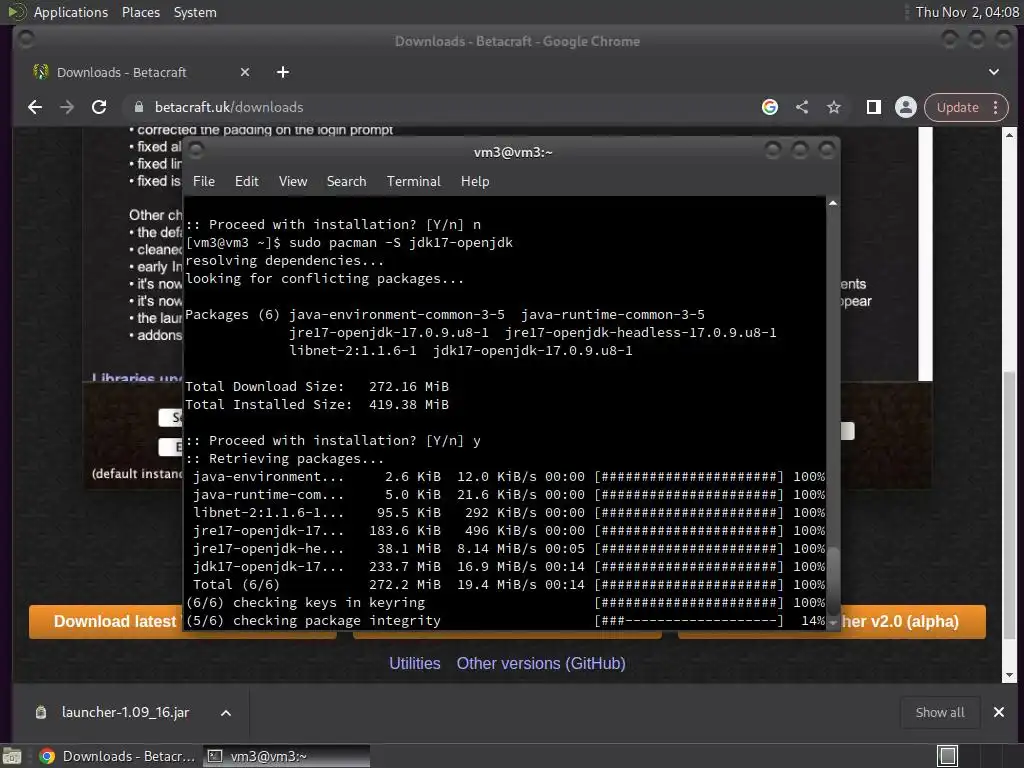Click the Applications menu logo icon
Screen dimensions: 1024x768
point(16,12)
